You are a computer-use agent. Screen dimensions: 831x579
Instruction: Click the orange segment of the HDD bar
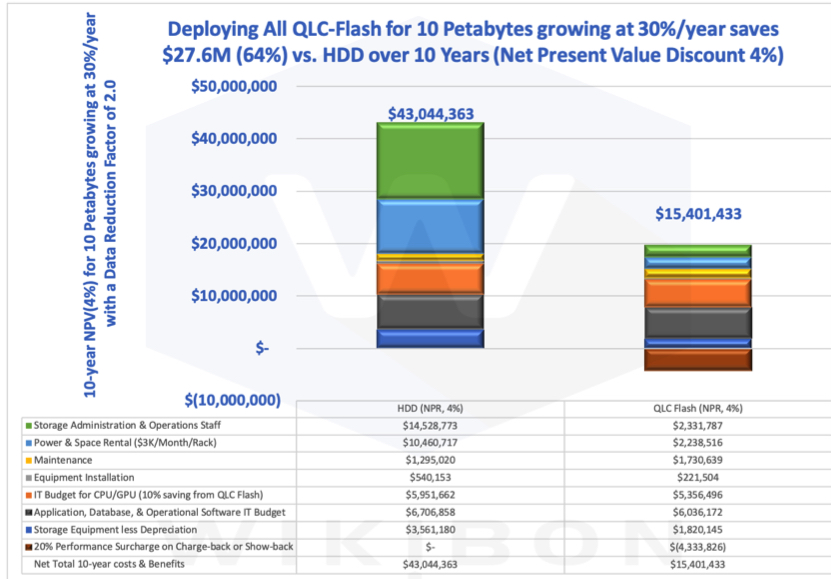point(430,279)
